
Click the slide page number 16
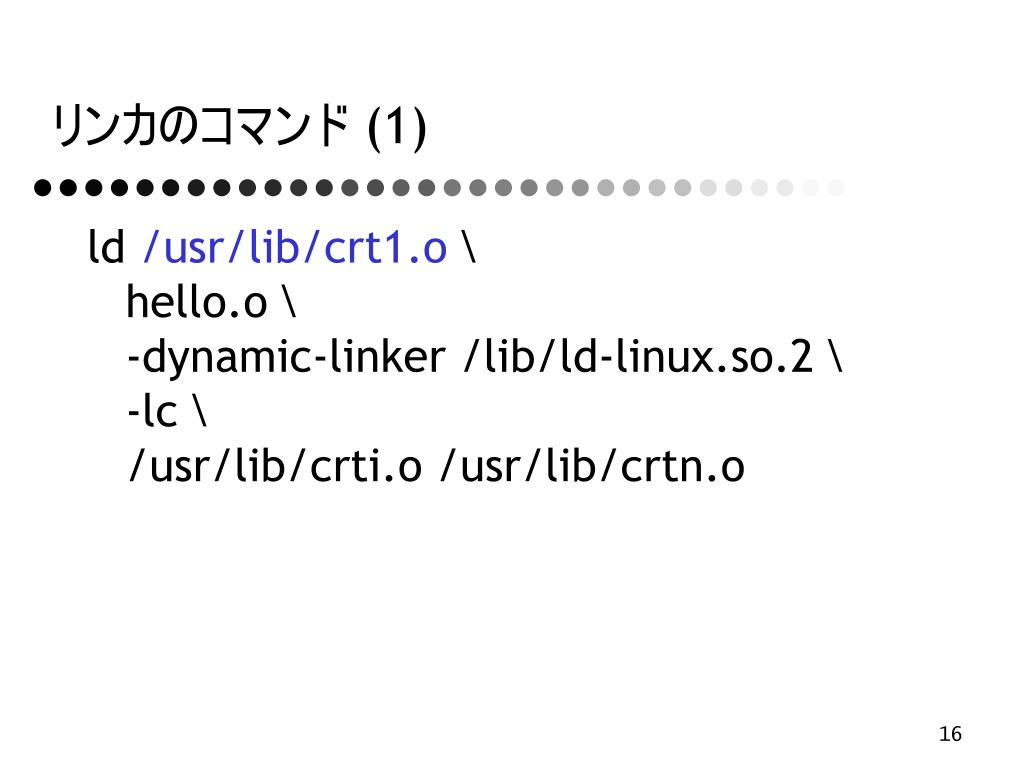[950, 734]
